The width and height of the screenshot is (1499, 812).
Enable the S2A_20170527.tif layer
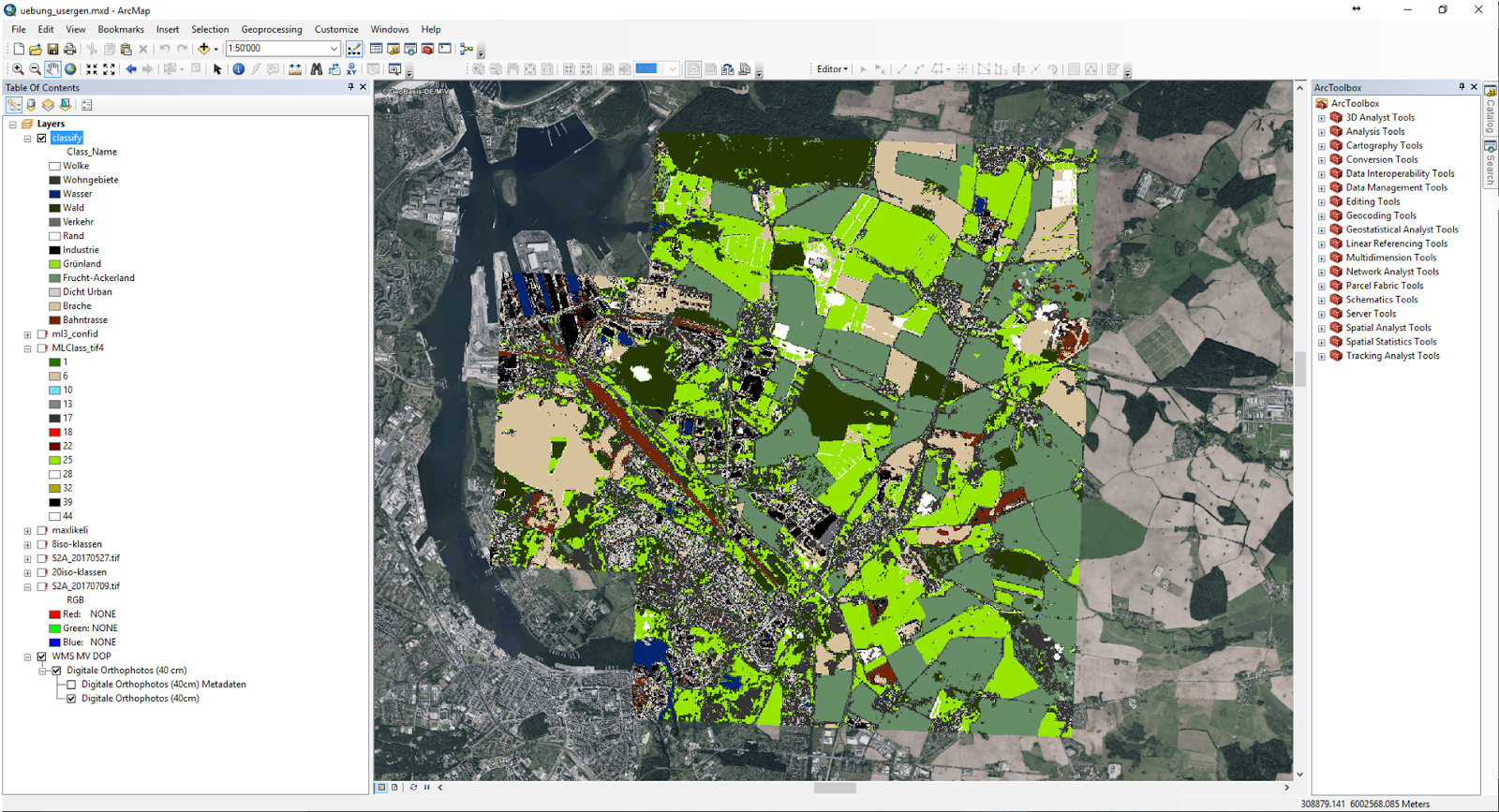point(42,558)
